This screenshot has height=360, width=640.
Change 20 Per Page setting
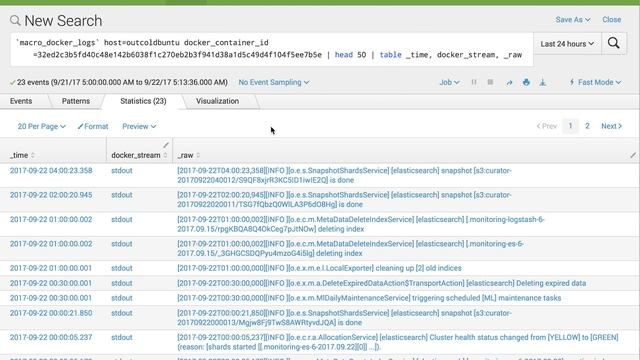pyautogui.click(x=41, y=127)
